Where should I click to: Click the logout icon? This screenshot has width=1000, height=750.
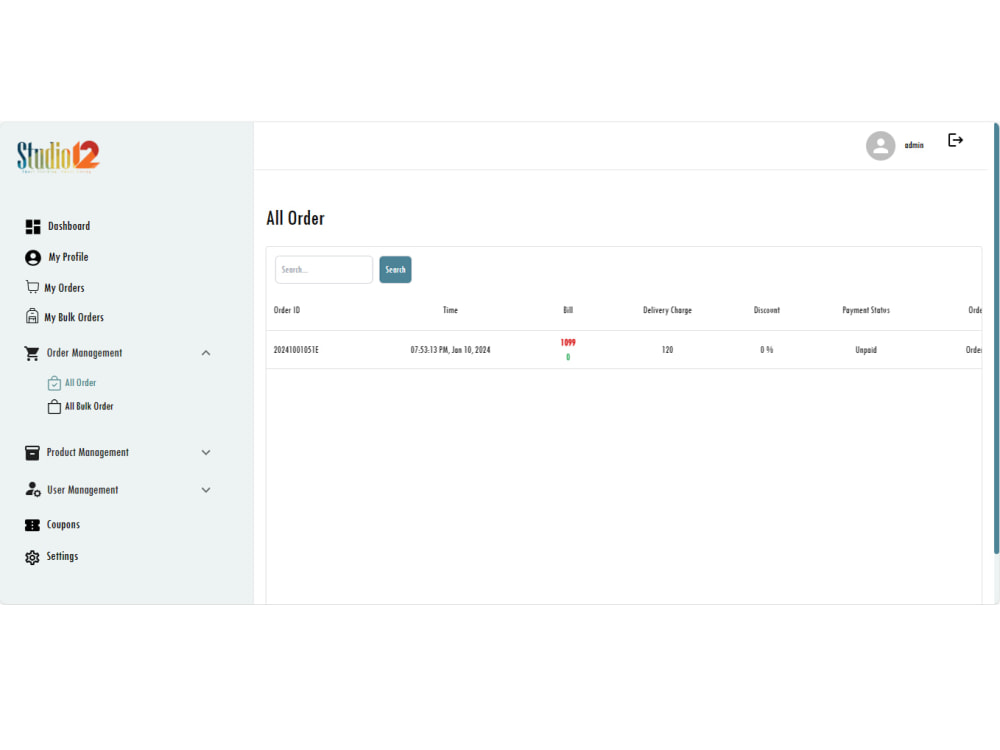955,140
